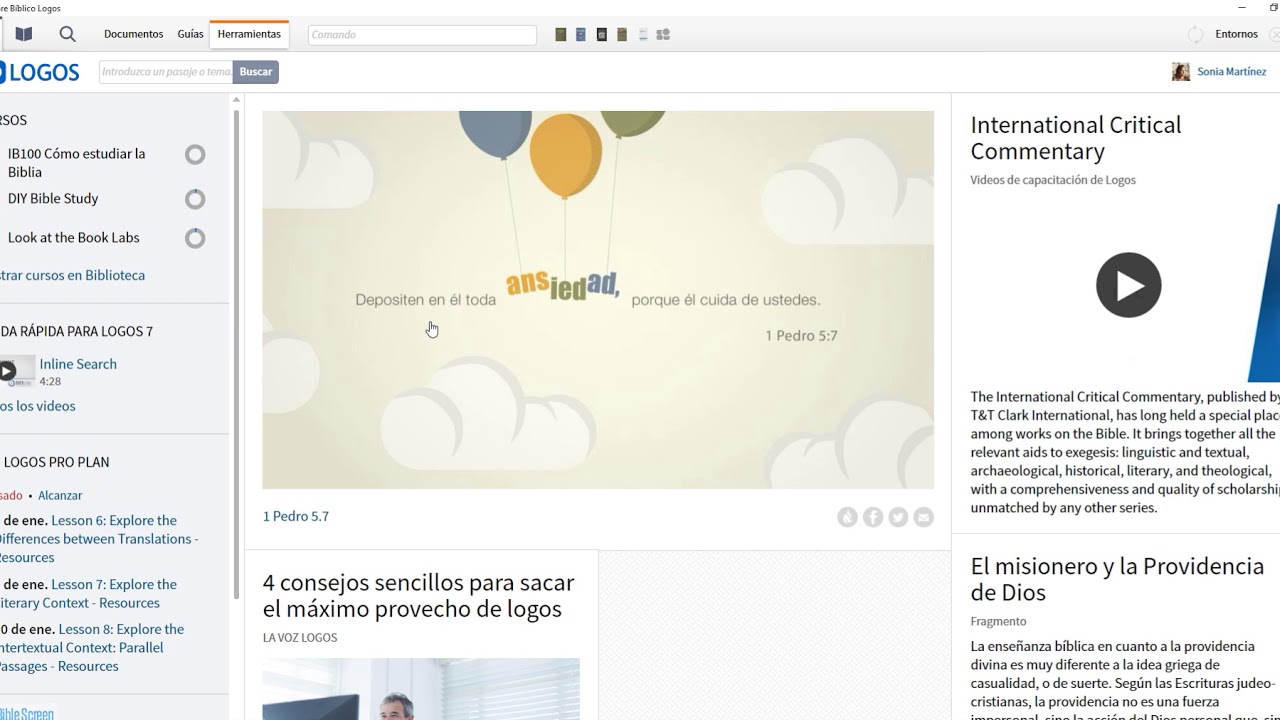Image resolution: width=1280 pixels, height=720 pixels.
Task: Click the sync status circle icon
Action: coord(1196,34)
